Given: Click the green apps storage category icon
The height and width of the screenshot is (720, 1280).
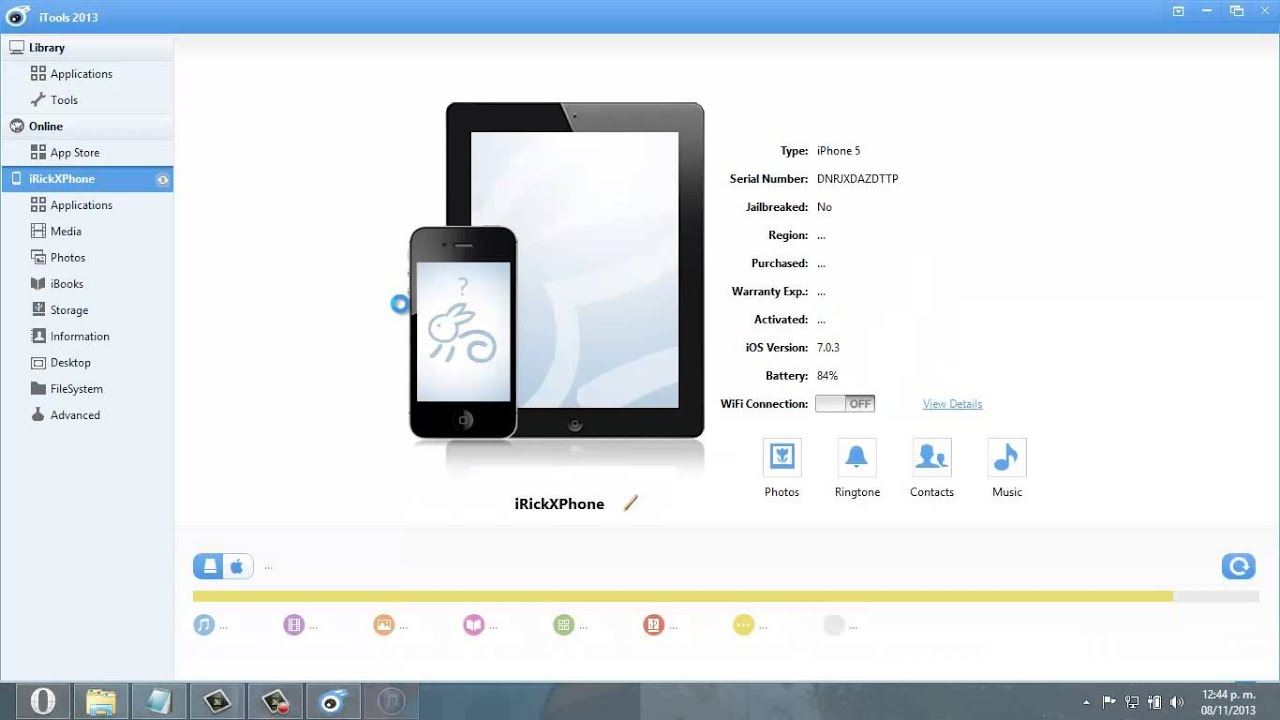Looking at the screenshot, I should (563, 625).
